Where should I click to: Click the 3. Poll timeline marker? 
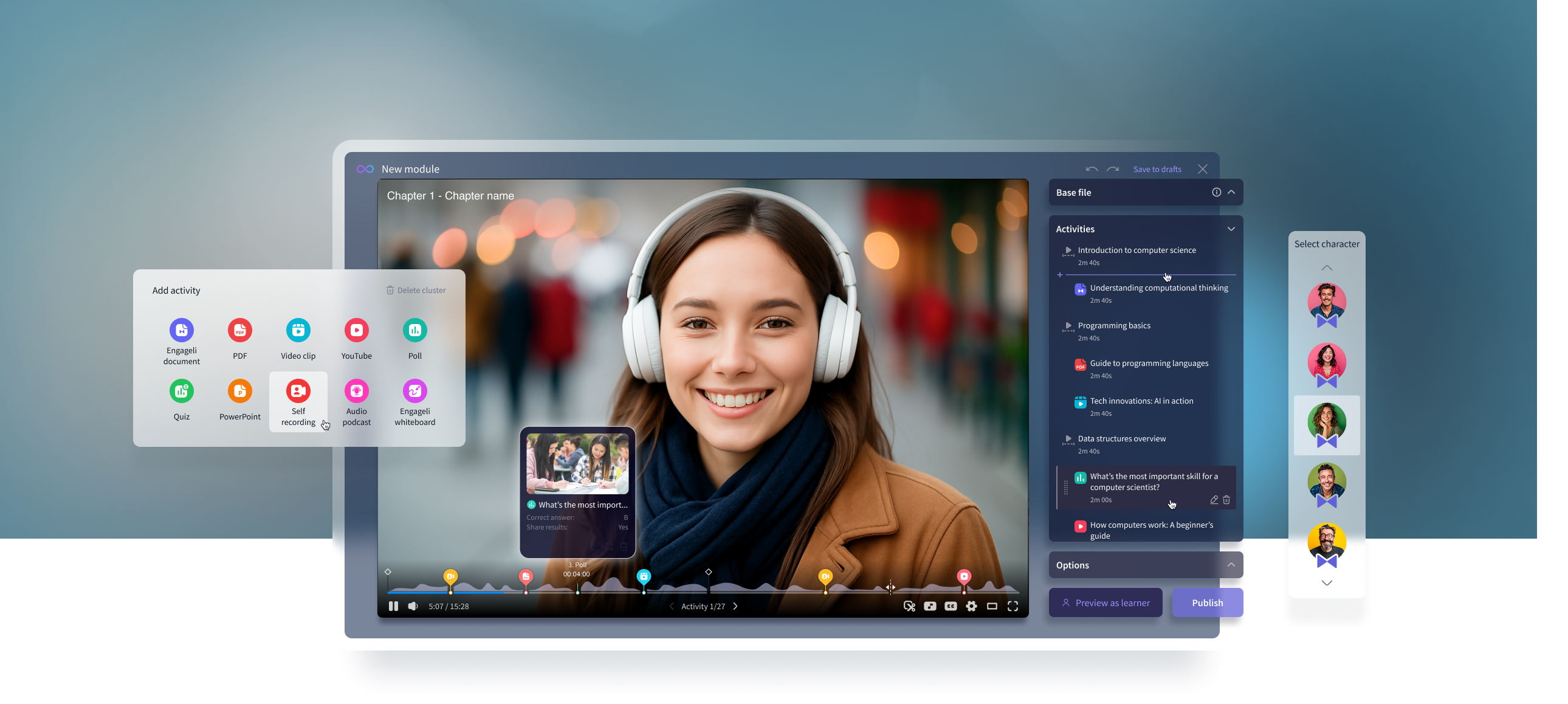coord(577,590)
